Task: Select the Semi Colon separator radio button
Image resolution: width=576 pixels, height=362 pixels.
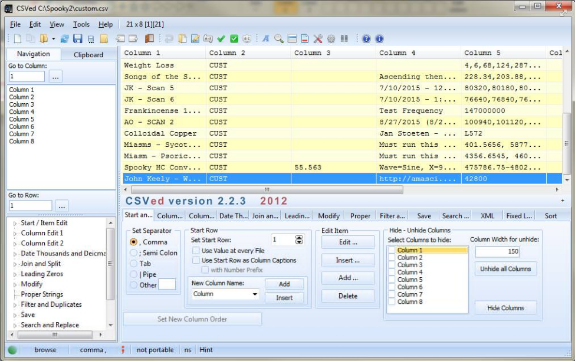Action: (134, 253)
